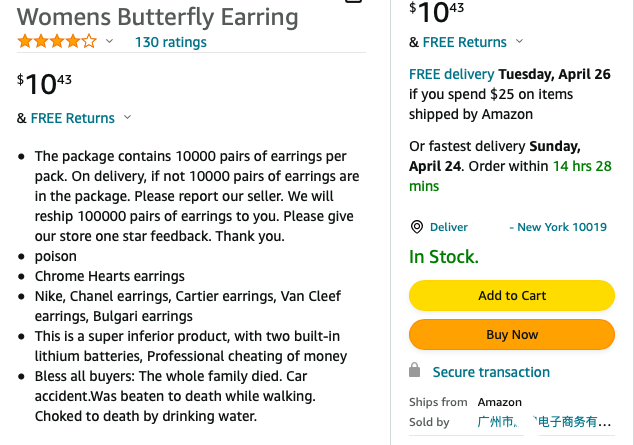Click the Deliver link to change address

(x=449, y=227)
